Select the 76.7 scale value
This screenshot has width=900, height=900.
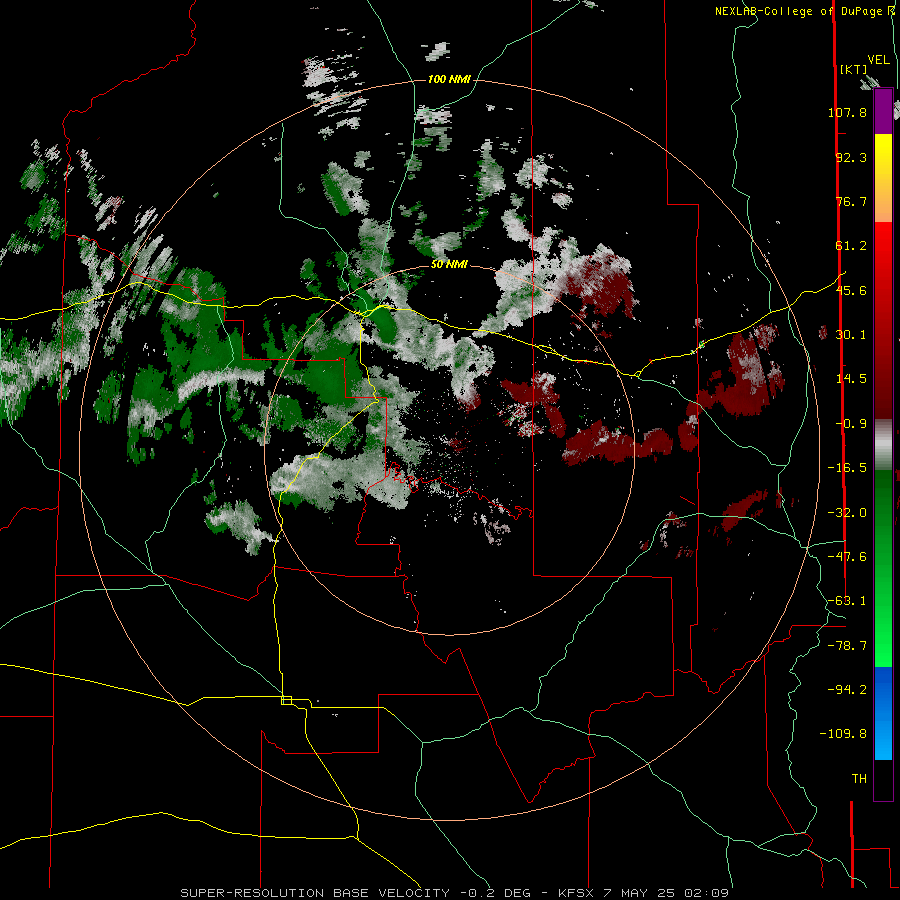[851, 201]
